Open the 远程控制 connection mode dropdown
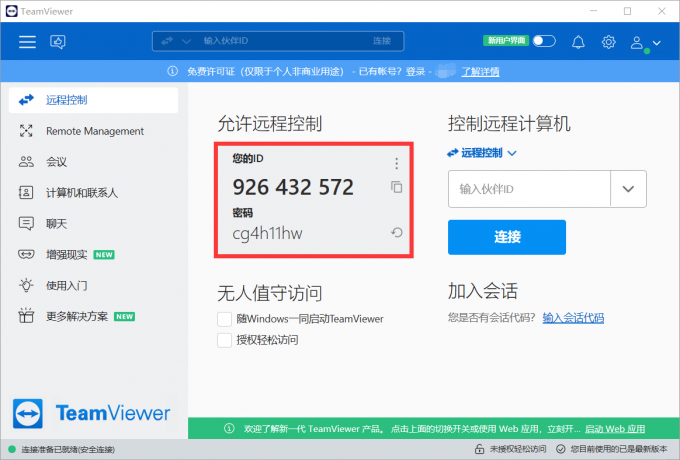Viewport: 680px width, 460px height. (x=483, y=153)
